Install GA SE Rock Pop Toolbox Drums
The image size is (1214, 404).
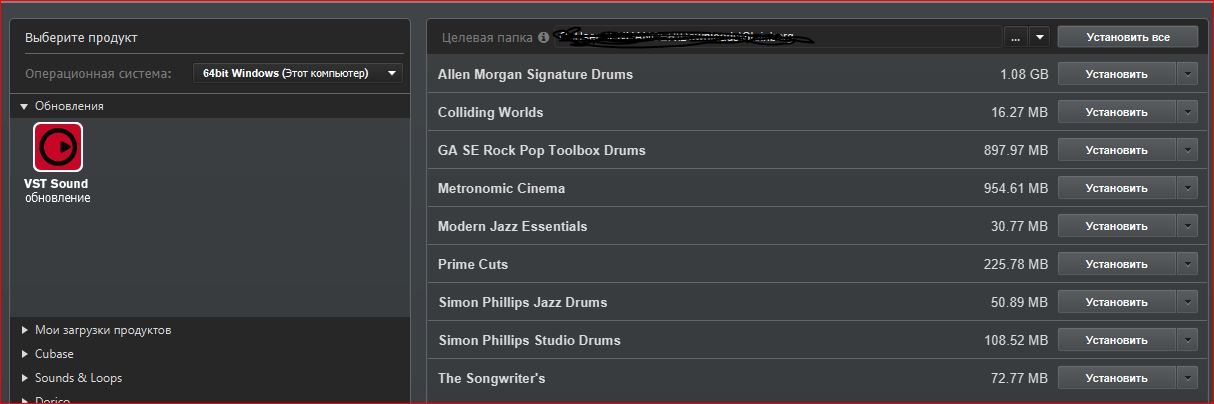pos(1117,150)
